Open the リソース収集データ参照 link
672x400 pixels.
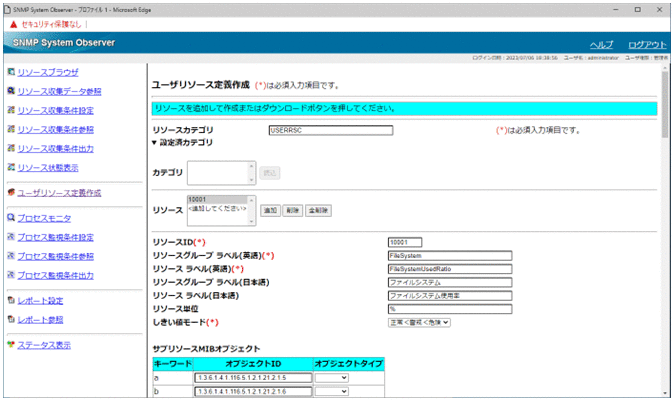[x=60, y=91]
